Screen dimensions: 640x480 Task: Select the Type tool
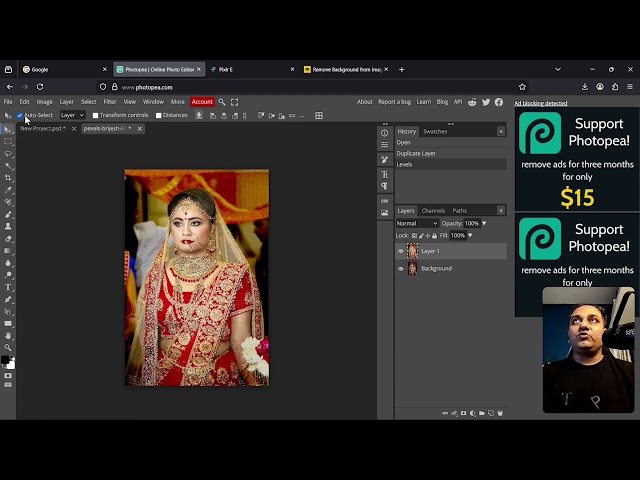point(8,287)
